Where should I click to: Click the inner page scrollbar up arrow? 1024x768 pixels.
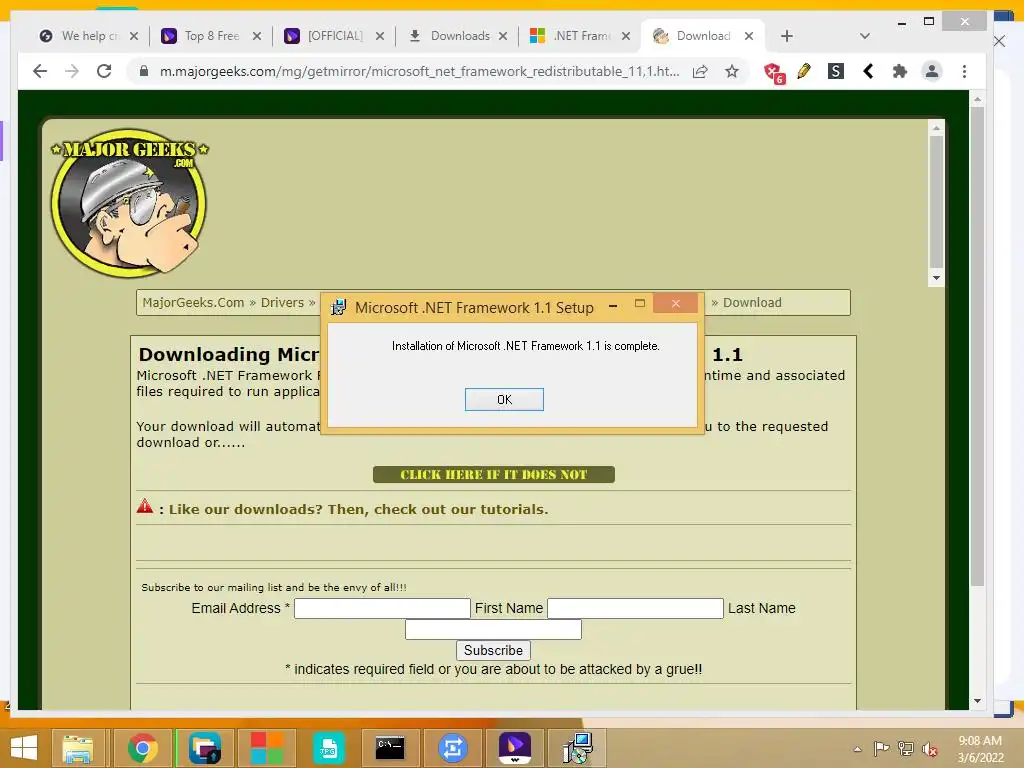(936, 128)
